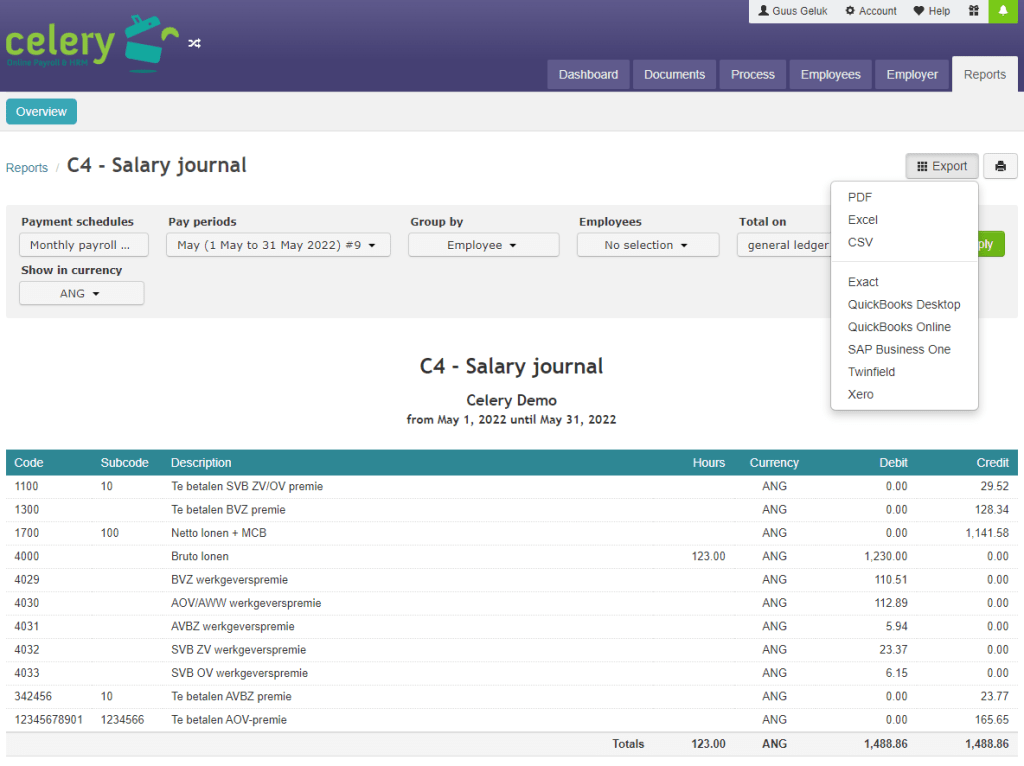Switch to the Documents tab
Screen dimensions: 1024x766
674,74
